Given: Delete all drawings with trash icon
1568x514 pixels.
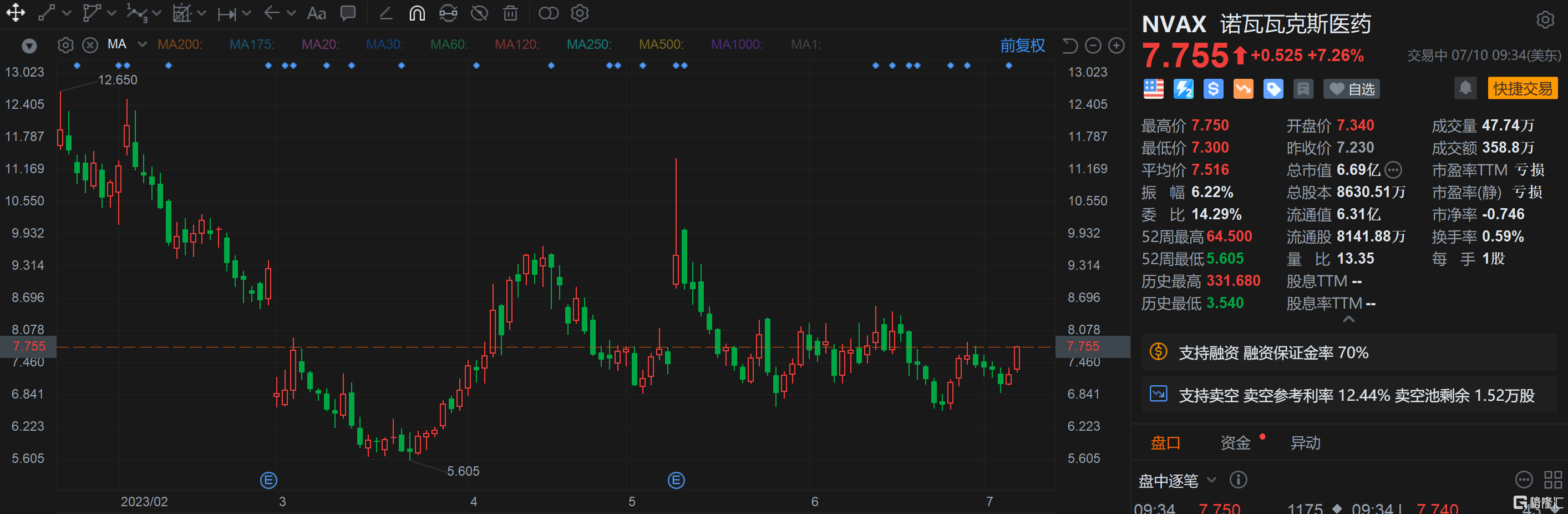Looking at the screenshot, I should tap(510, 13).
